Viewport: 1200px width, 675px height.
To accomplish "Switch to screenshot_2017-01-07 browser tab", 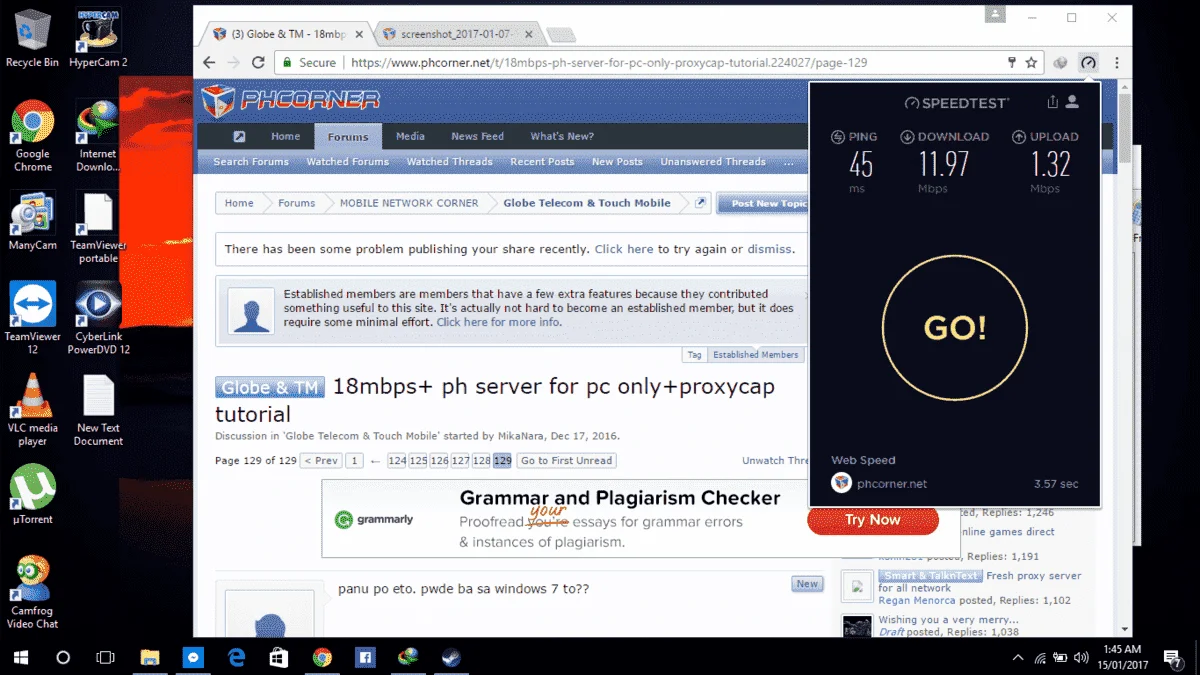I will pyautogui.click(x=459, y=34).
